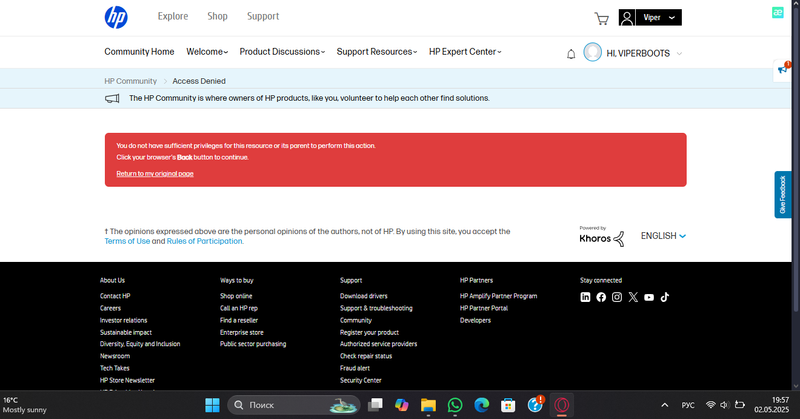The image size is (800, 419).
Task: Open HP's TikTok icon
Action: 664,297
